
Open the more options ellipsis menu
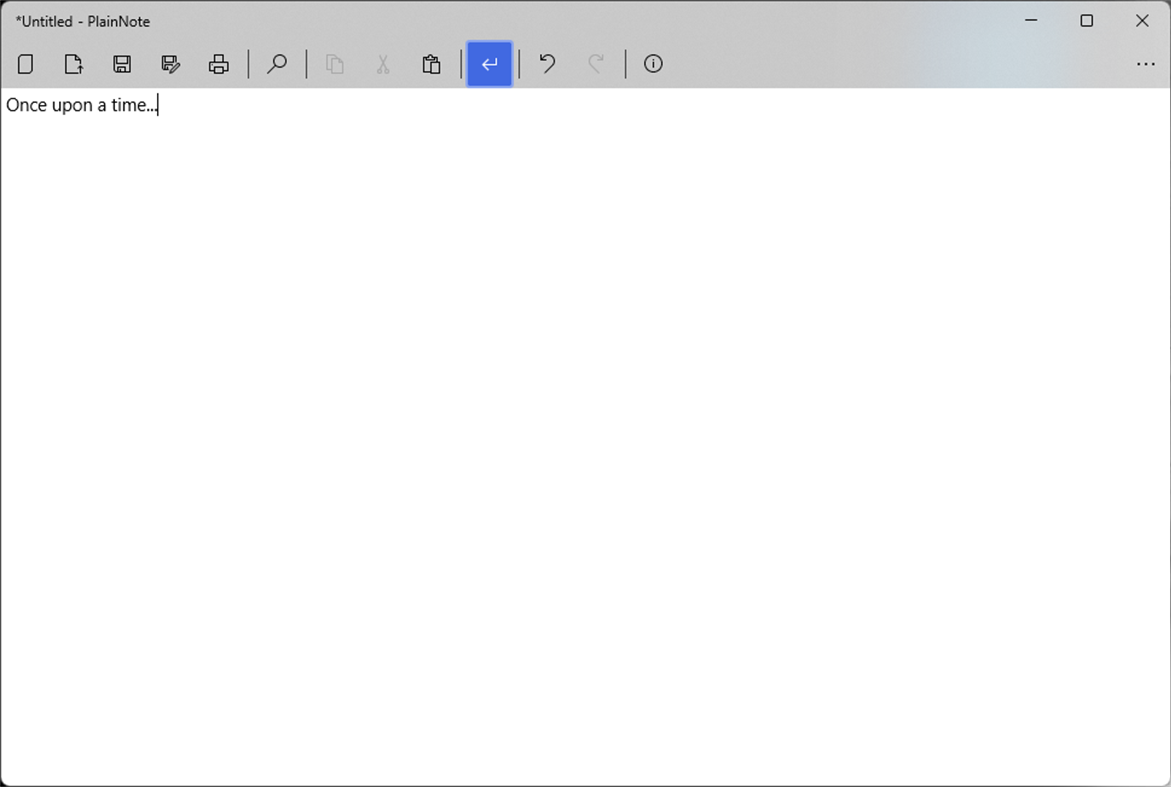tap(1145, 63)
